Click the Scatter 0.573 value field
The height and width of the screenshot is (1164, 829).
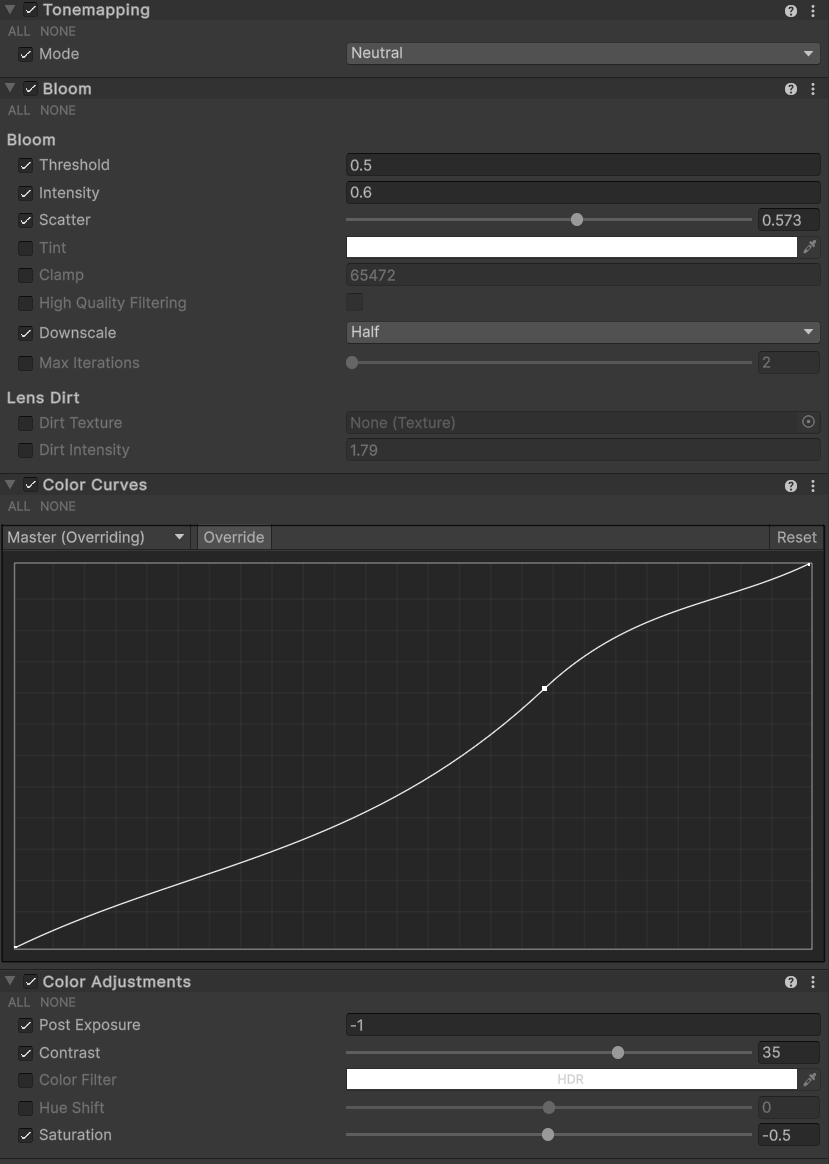tap(788, 220)
